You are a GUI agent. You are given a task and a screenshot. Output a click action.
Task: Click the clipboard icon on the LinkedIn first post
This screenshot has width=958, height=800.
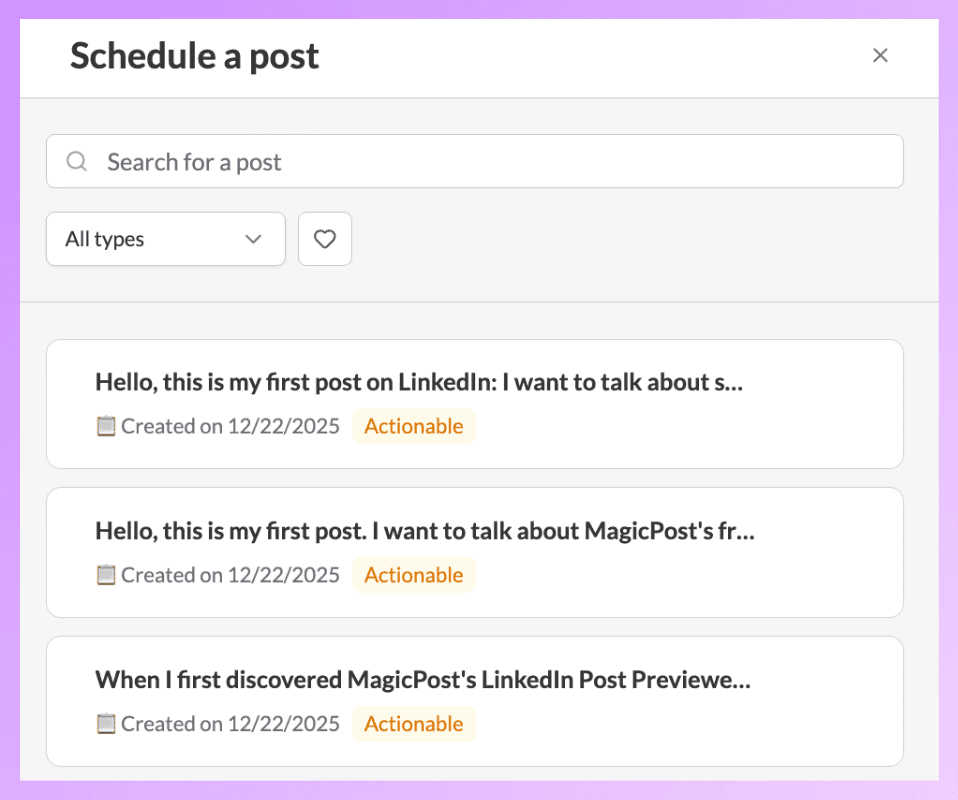click(104, 425)
